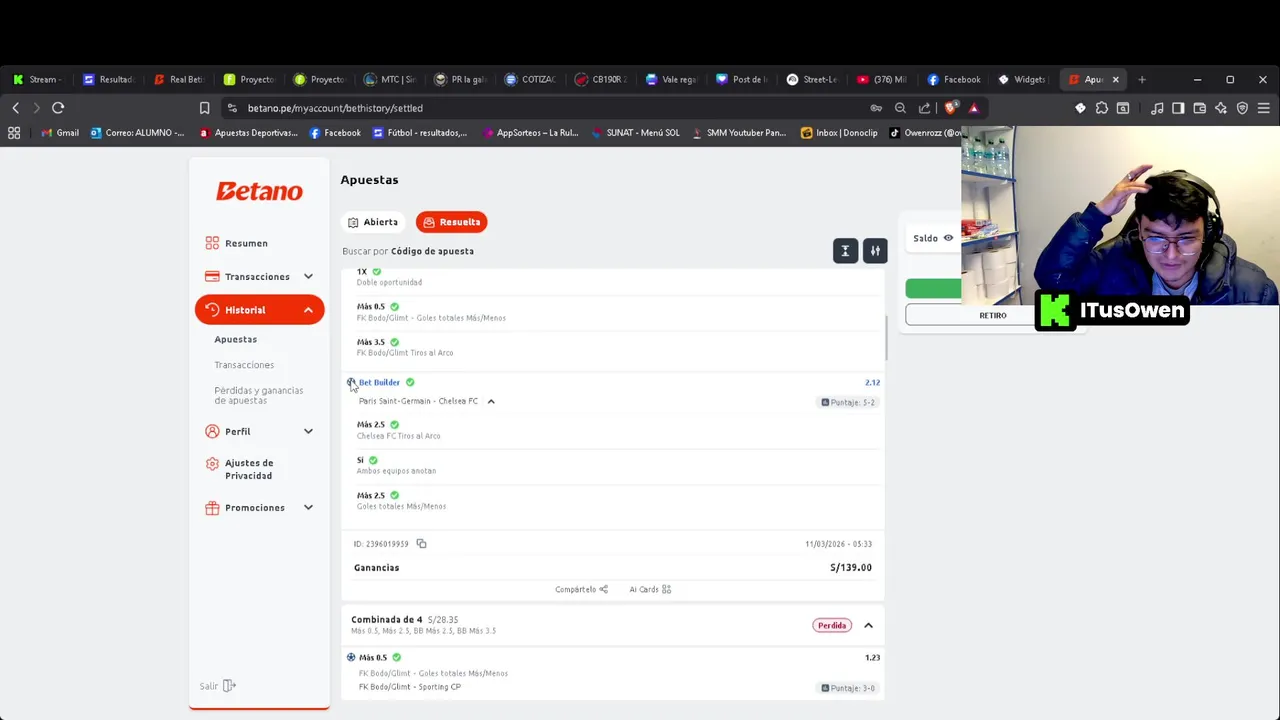Open the AppSorteos - La Rul... bookmark
1280x720 pixels.
529,133
